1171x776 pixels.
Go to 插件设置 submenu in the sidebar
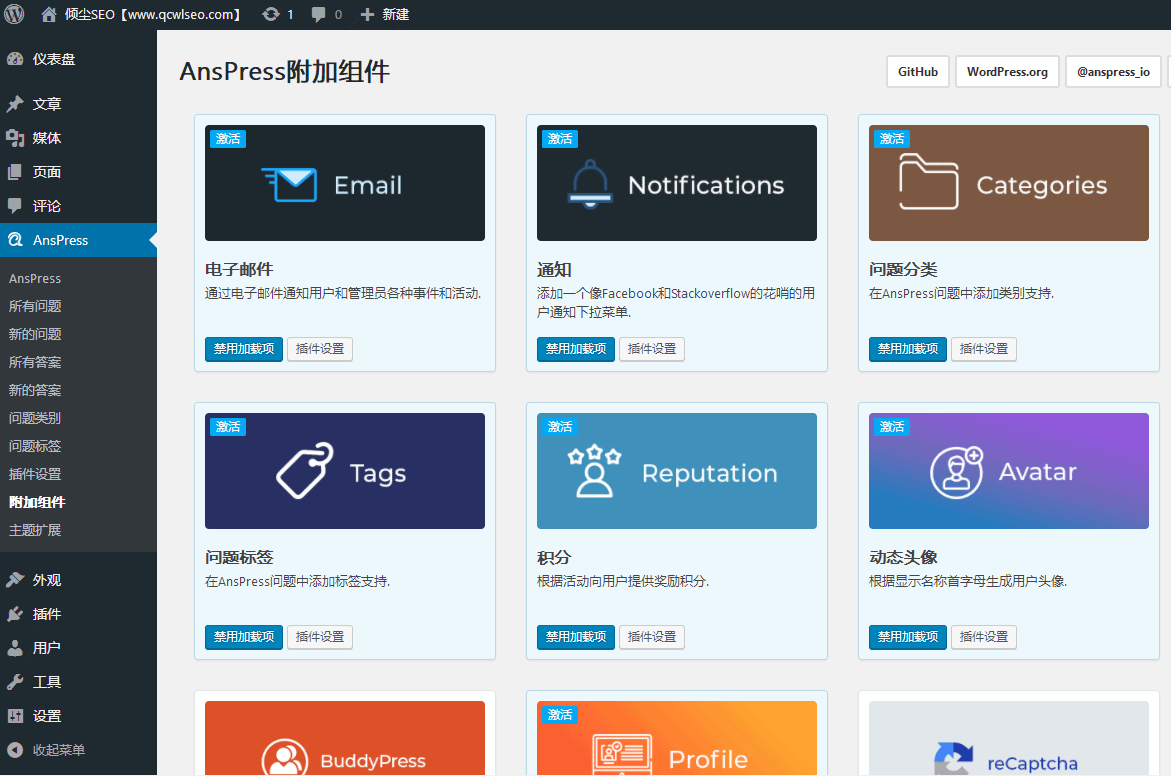(35, 474)
